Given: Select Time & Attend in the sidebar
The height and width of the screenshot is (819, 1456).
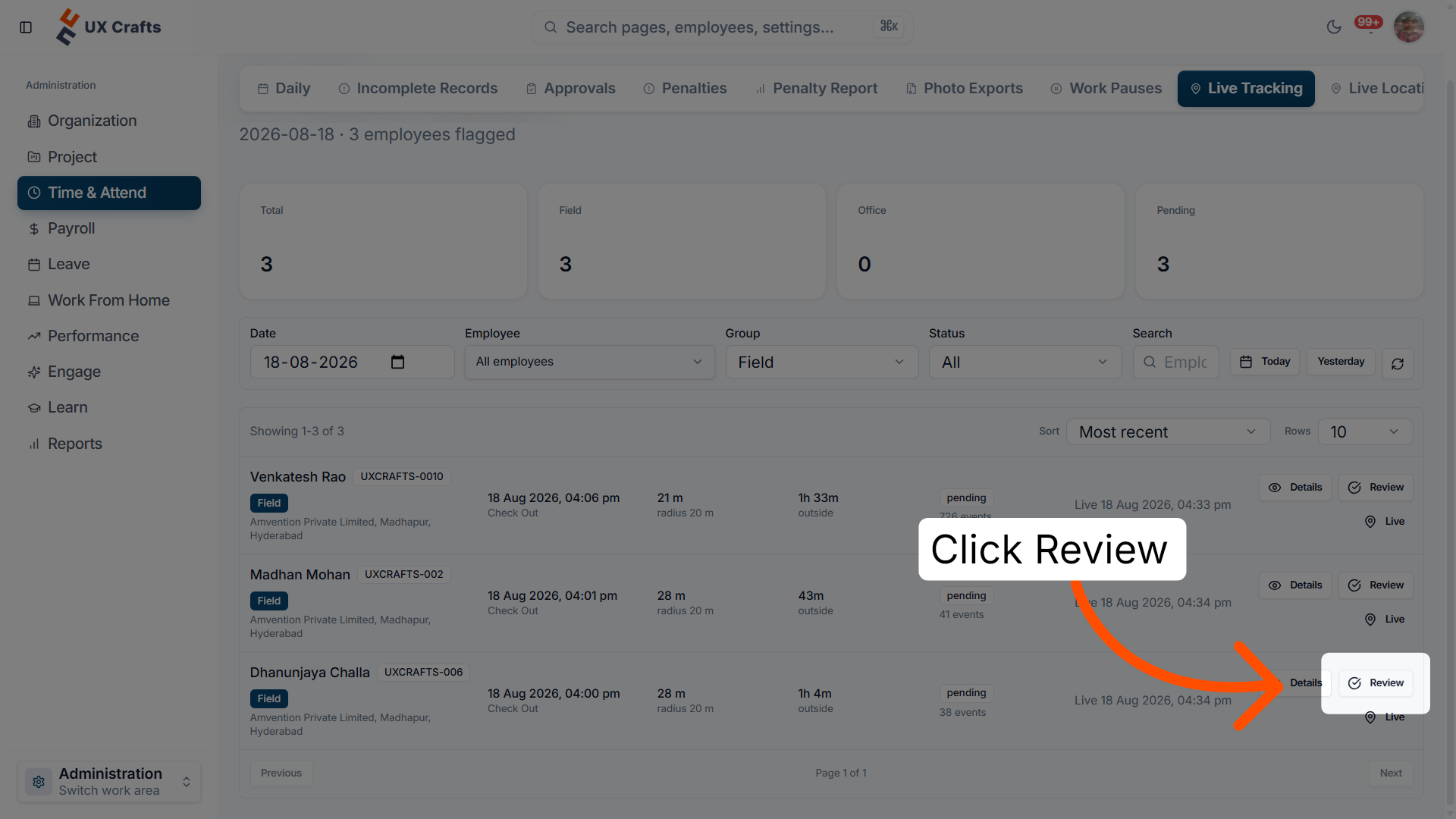Looking at the screenshot, I should coord(109,193).
